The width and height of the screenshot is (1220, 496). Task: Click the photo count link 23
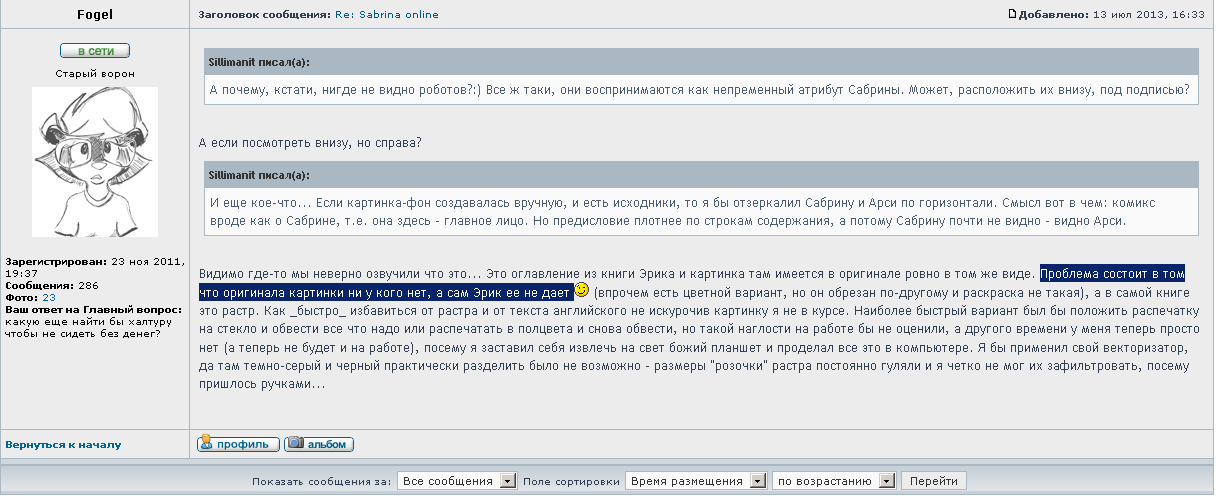(48, 297)
